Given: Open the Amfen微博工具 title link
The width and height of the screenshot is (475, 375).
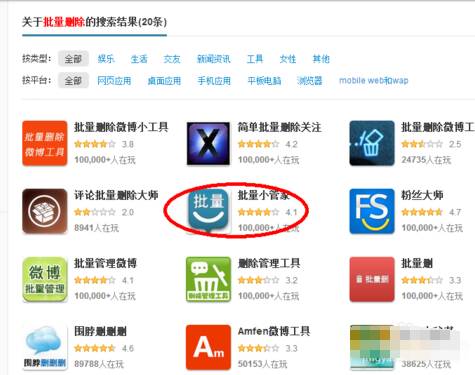Looking at the screenshot, I should 274,331.
